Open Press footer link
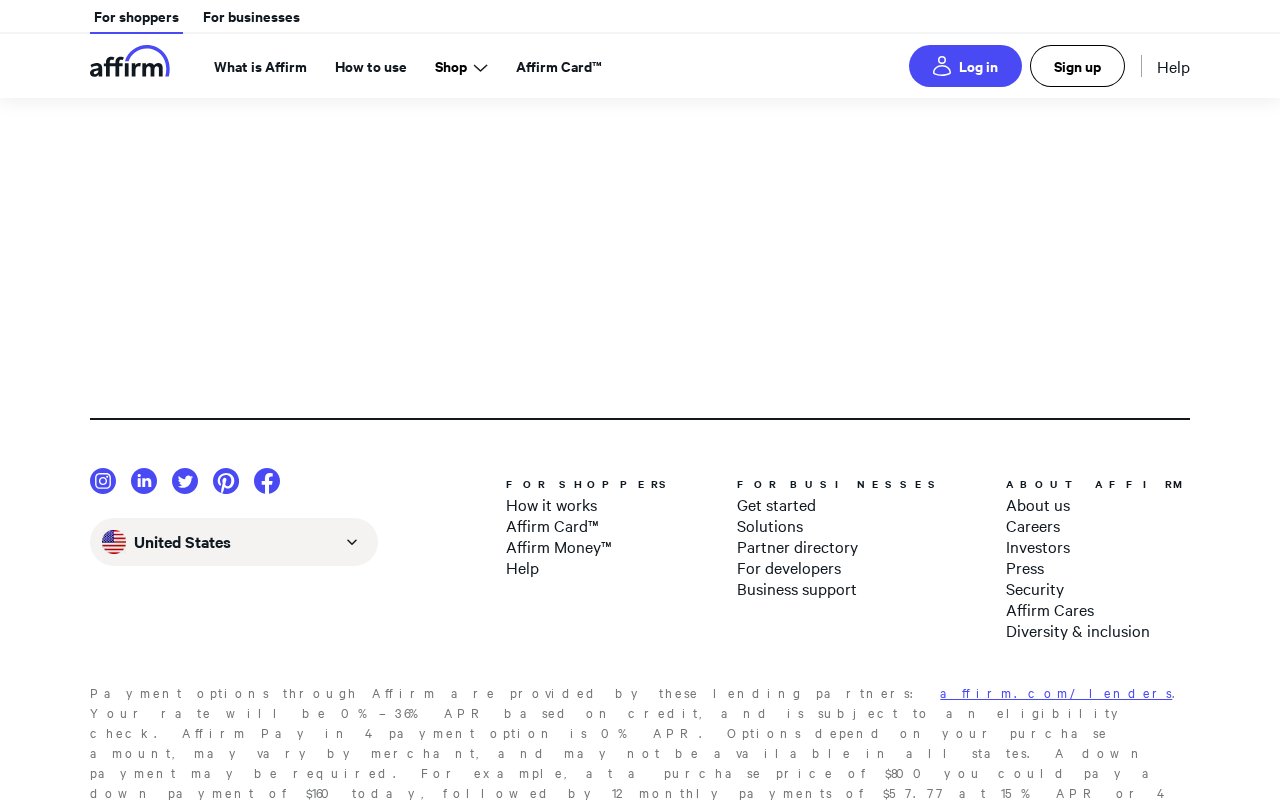 [x=1025, y=568]
